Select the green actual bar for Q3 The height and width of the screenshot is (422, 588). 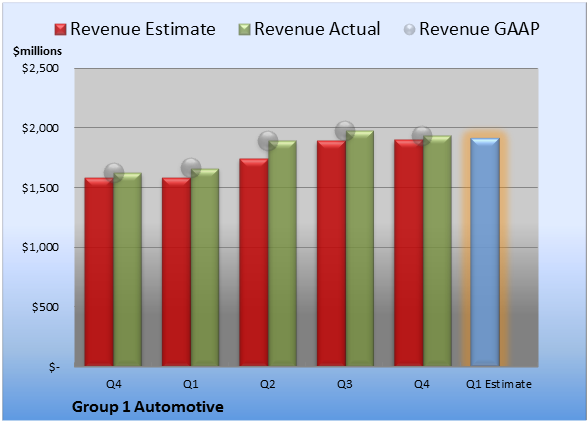click(360, 248)
